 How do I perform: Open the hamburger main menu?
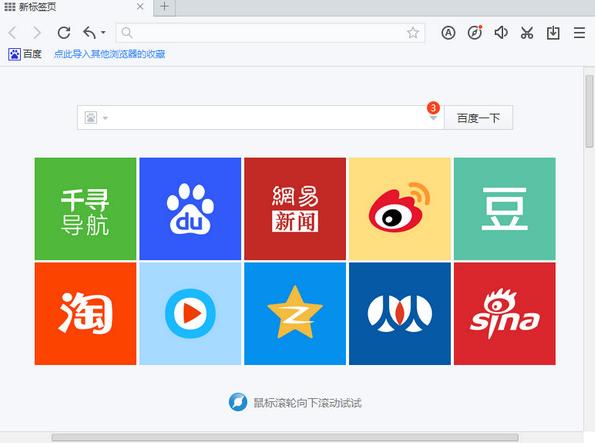[x=579, y=33]
